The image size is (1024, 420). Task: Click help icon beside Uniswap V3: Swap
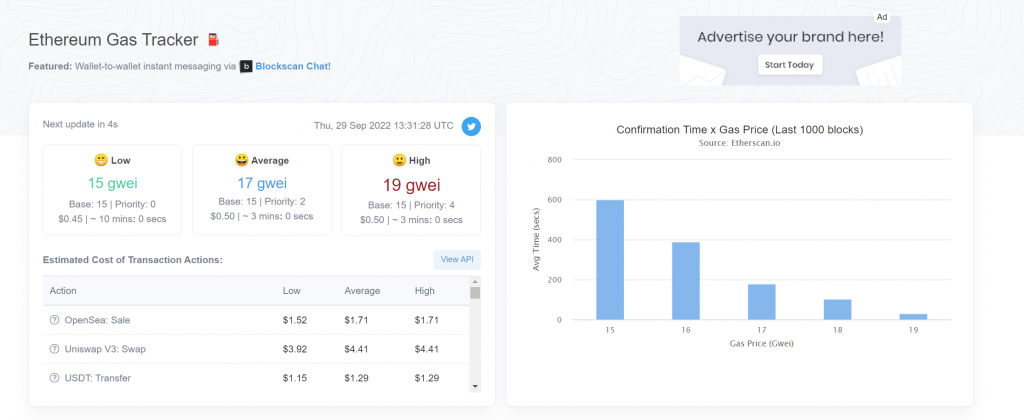tap(54, 349)
